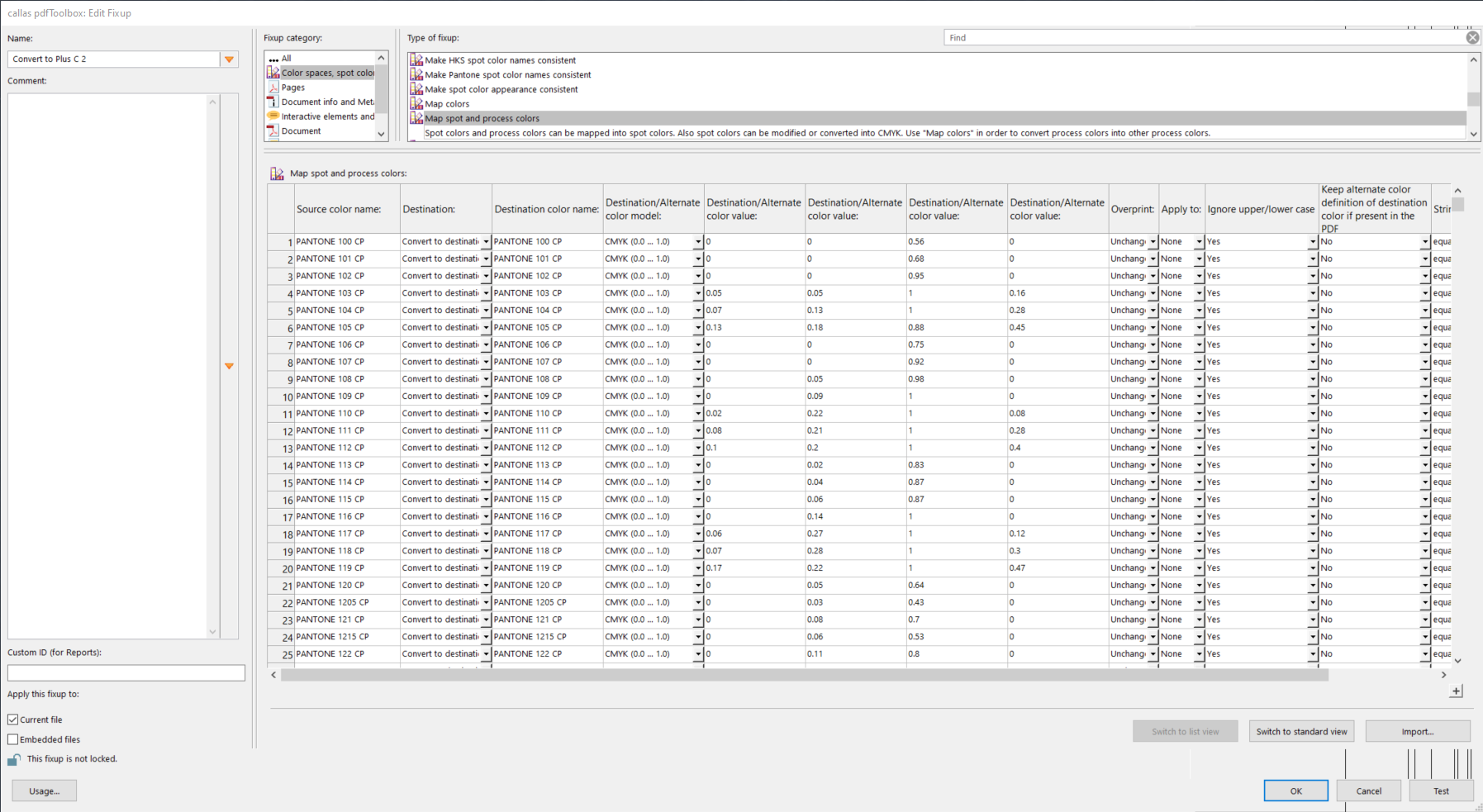Expand the orange arrow beside the Comment box
Screen dimensions: 1483x812
[229, 366]
